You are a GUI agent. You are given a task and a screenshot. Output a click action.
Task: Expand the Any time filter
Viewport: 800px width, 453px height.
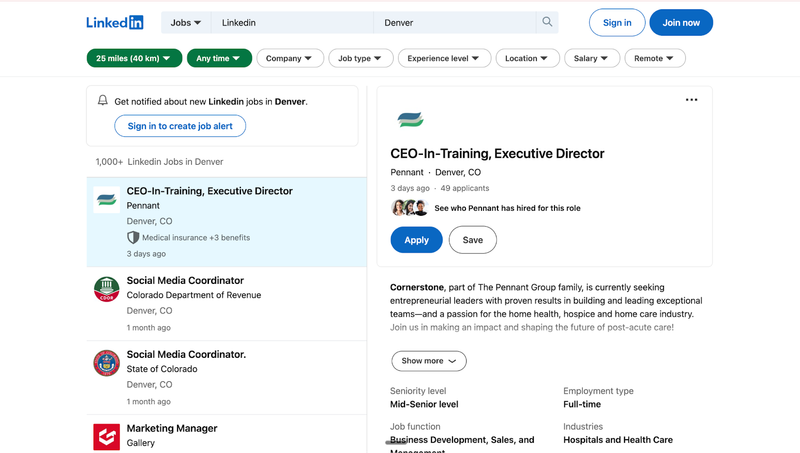(218, 59)
